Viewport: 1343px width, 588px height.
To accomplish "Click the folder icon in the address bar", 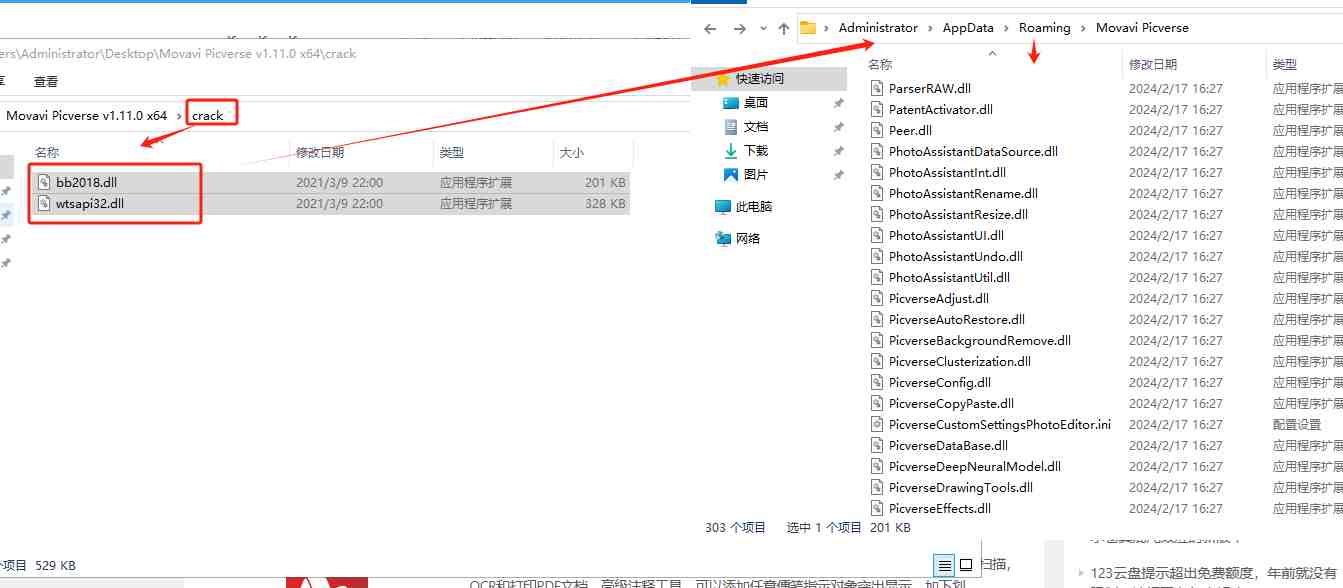I will click(x=807, y=28).
